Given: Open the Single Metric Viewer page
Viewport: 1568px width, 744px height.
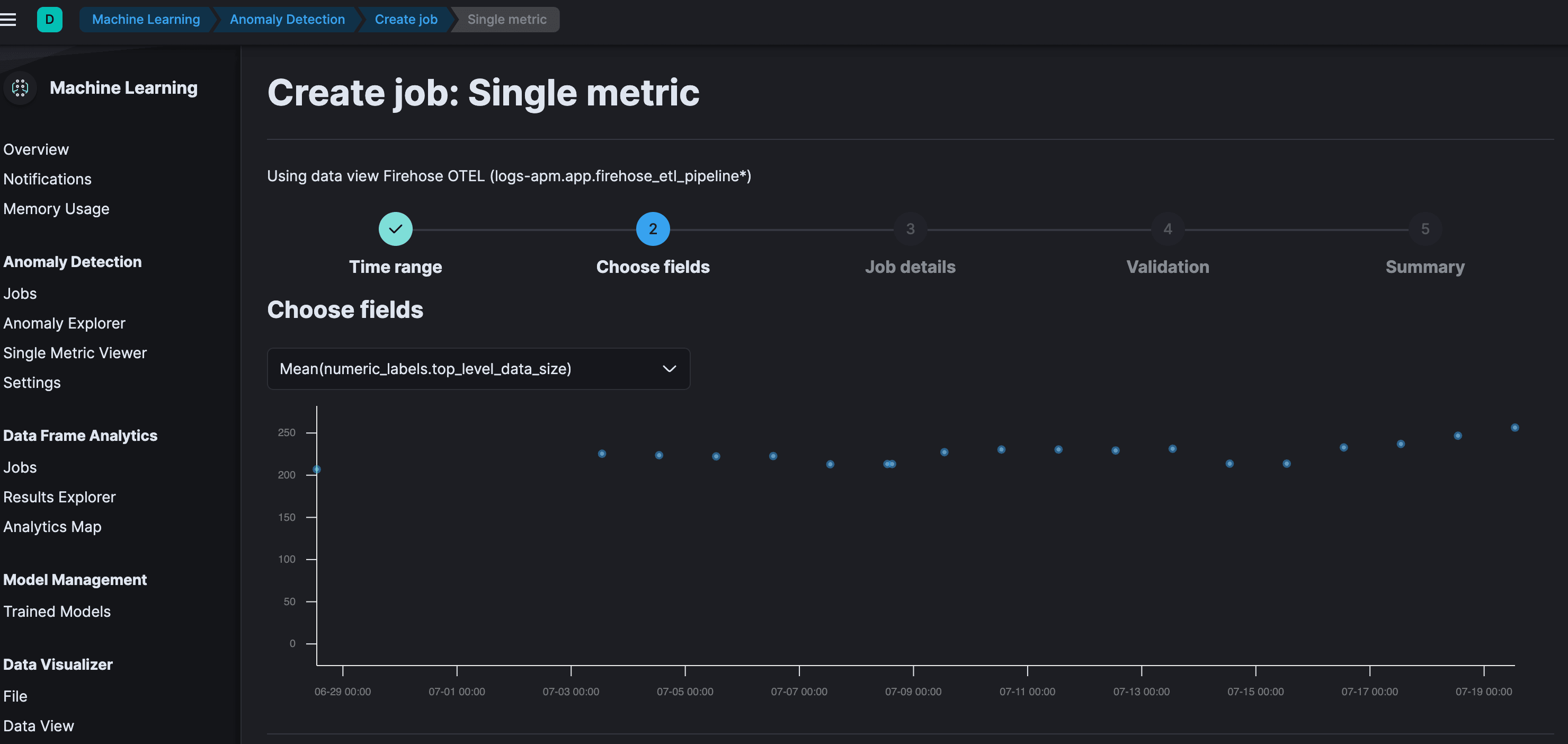Looking at the screenshot, I should tap(74, 352).
